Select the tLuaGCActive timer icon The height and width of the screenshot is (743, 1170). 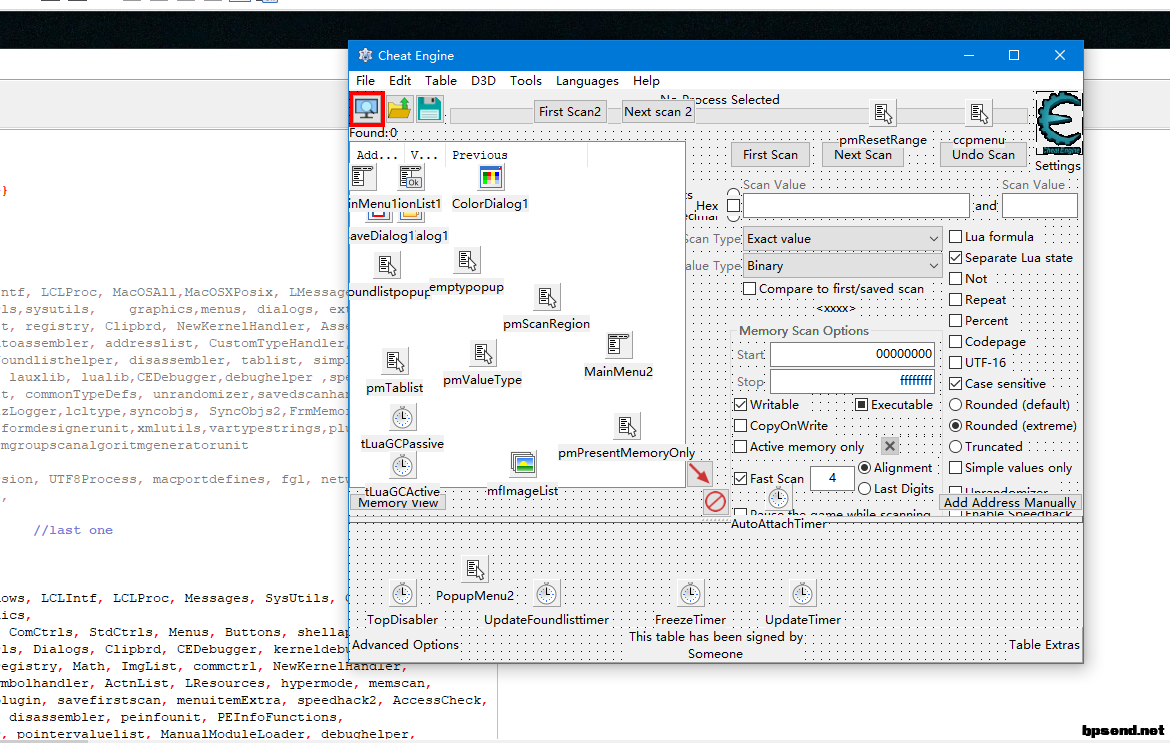click(402, 466)
